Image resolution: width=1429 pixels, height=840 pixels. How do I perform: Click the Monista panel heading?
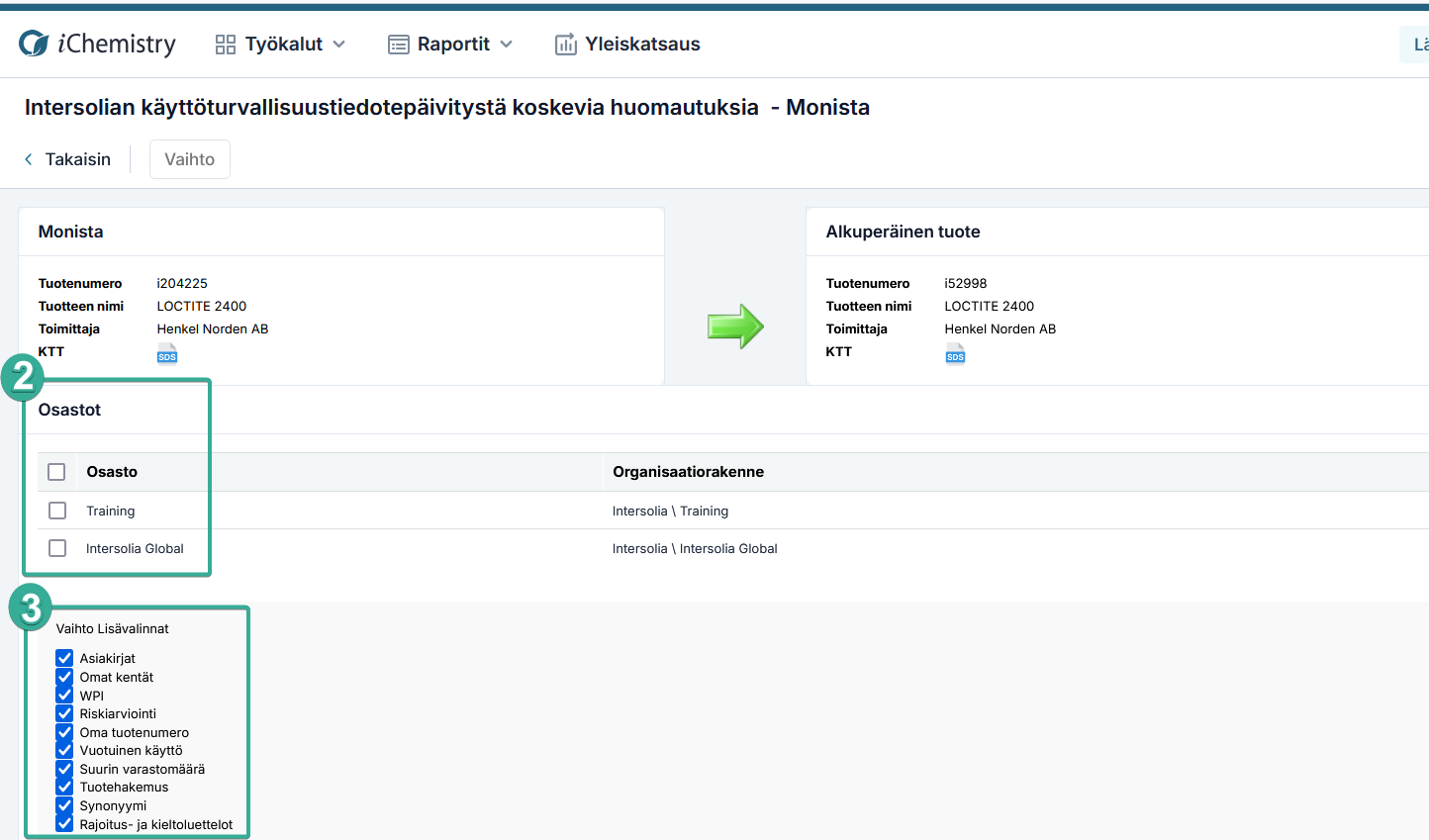[70, 232]
